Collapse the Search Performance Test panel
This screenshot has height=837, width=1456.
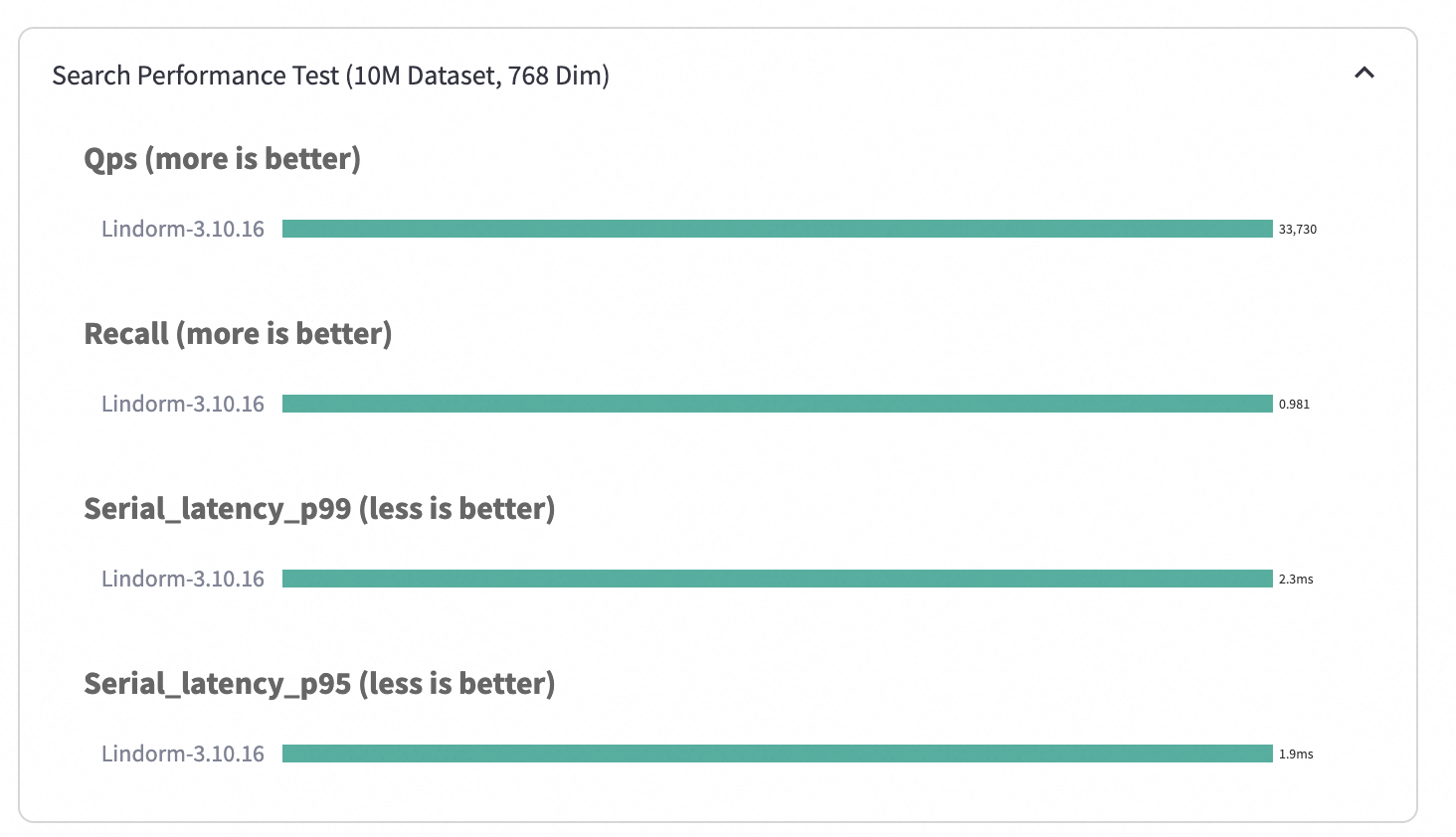coord(1364,73)
